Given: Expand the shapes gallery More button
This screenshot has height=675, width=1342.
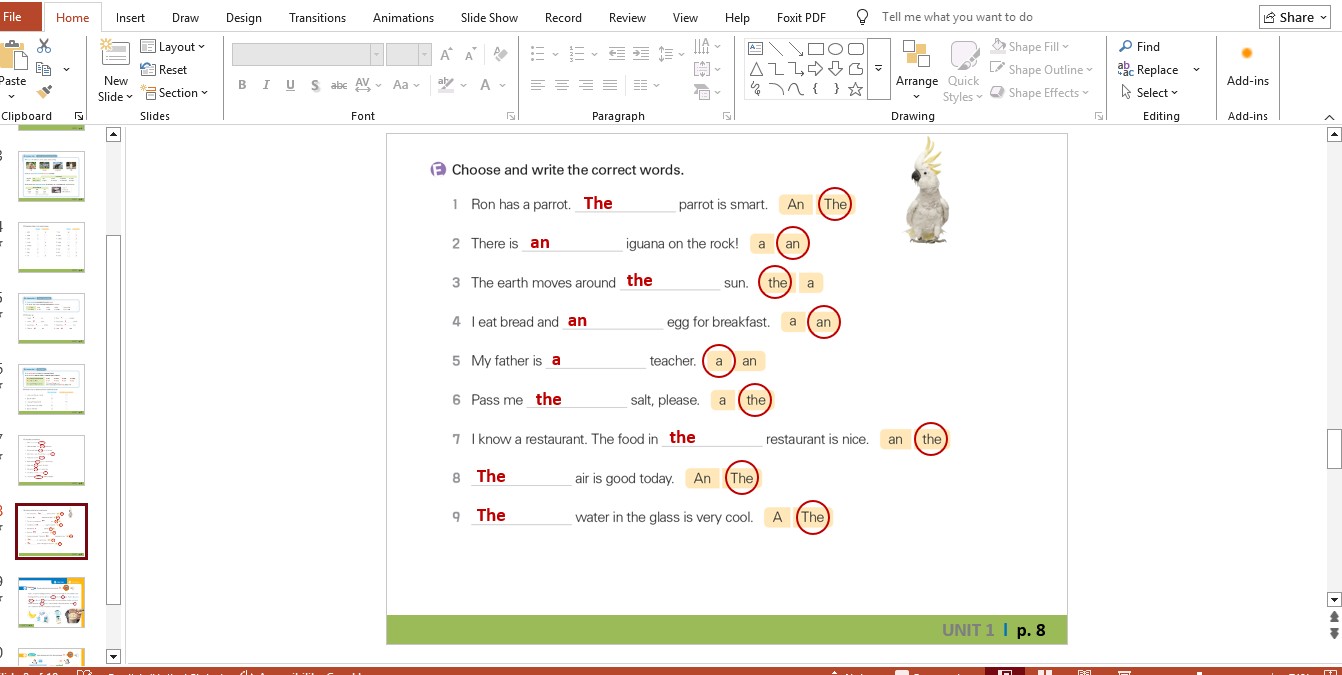Looking at the screenshot, I should tap(878, 69).
